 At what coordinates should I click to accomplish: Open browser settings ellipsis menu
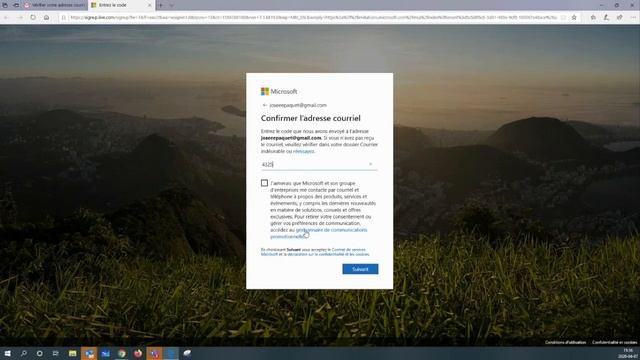pos(633,18)
